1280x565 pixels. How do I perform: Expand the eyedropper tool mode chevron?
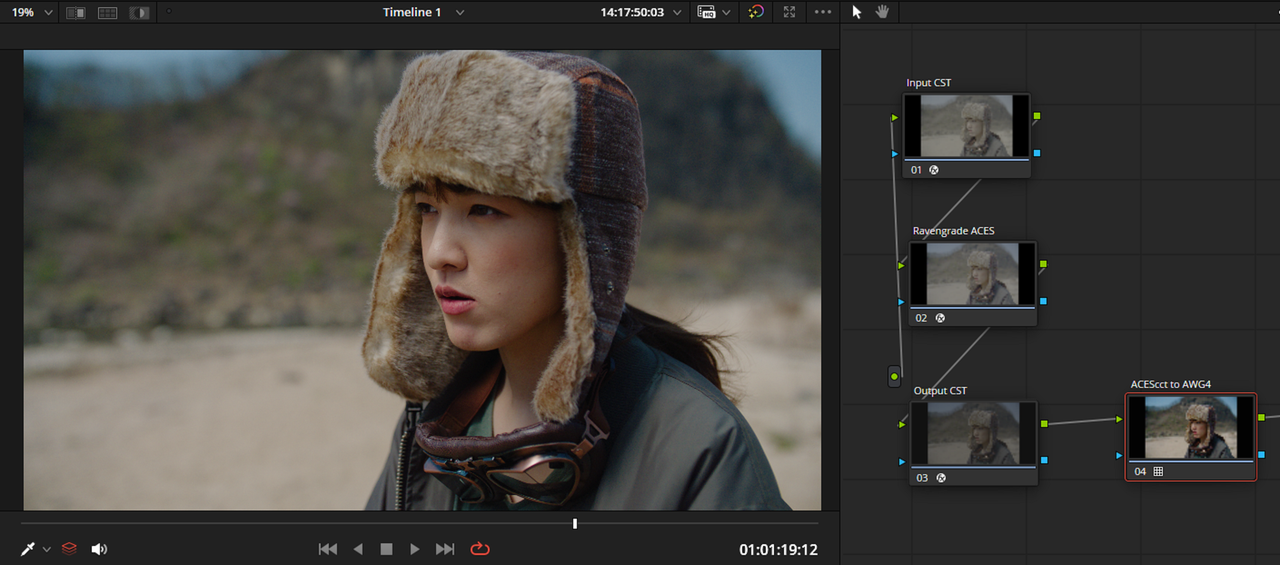46,549
